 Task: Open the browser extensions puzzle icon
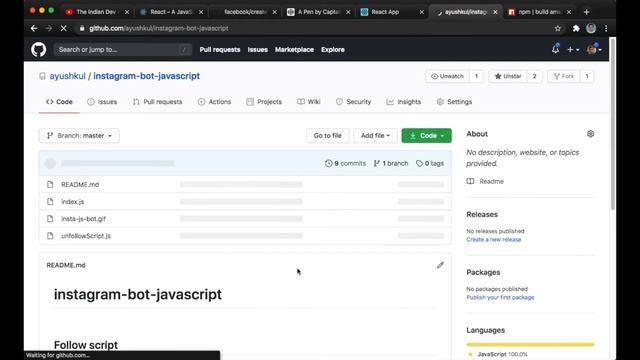point(576,28)
